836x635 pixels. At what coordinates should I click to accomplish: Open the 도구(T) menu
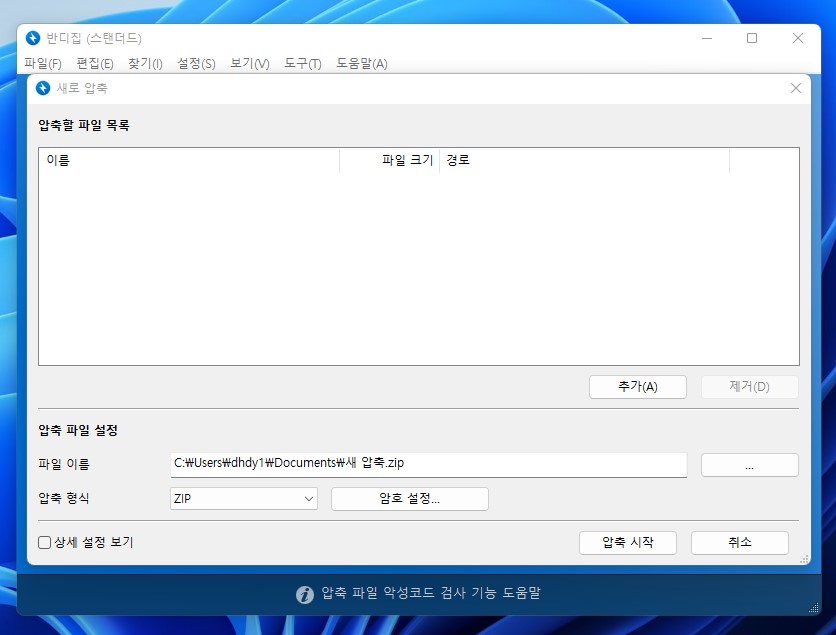click(302, 63)
